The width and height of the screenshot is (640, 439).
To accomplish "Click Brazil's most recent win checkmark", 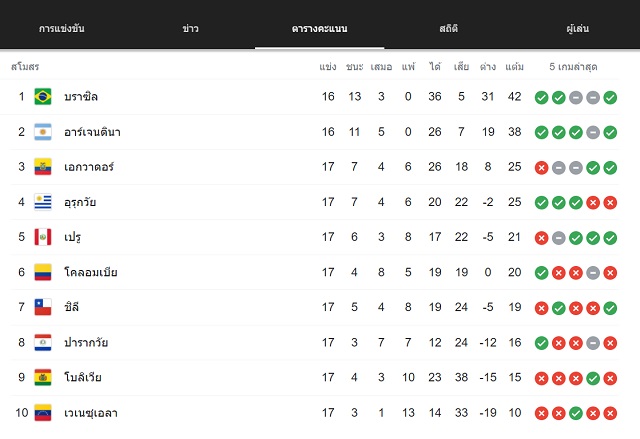I will point(610,98).
